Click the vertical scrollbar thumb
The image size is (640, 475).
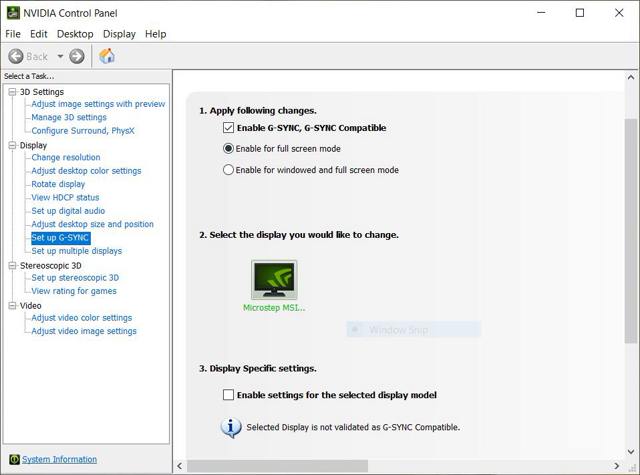[631, 231]
